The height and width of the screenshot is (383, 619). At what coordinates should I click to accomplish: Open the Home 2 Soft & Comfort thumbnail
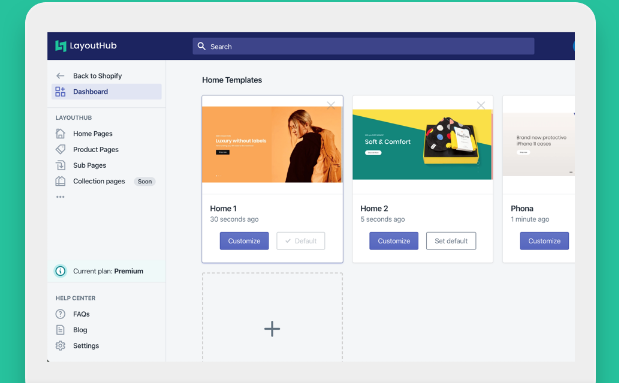coord(422,145)
